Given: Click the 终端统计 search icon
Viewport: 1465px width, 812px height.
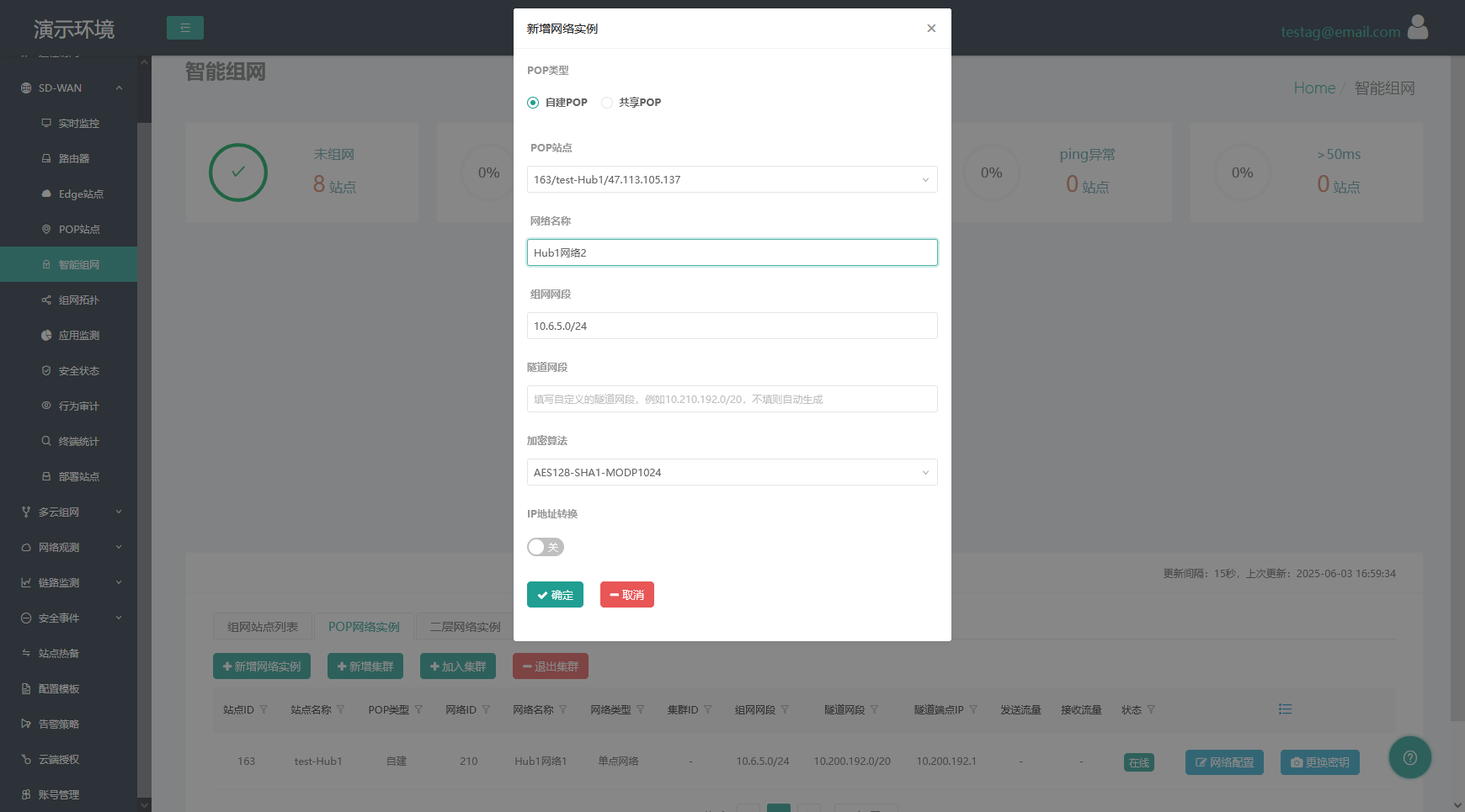Looking at the screenshot, I should [x=46, y=441].
